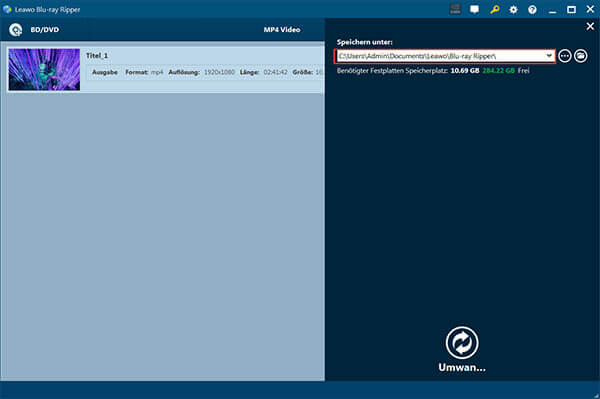Open the output folder icon

(581, 56)
